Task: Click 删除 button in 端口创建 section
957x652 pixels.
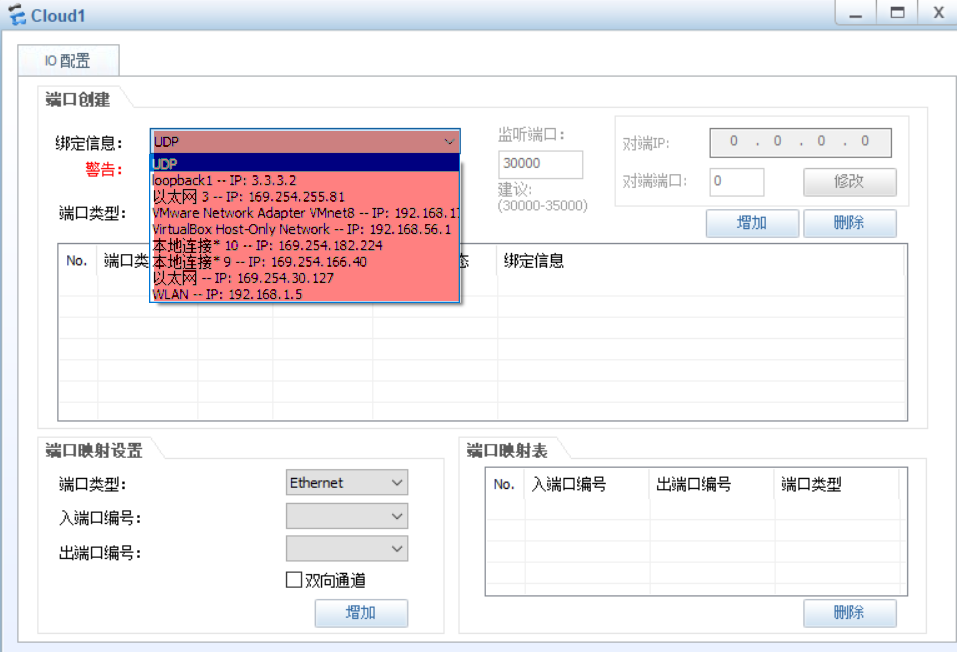Action: coord(850,223)
